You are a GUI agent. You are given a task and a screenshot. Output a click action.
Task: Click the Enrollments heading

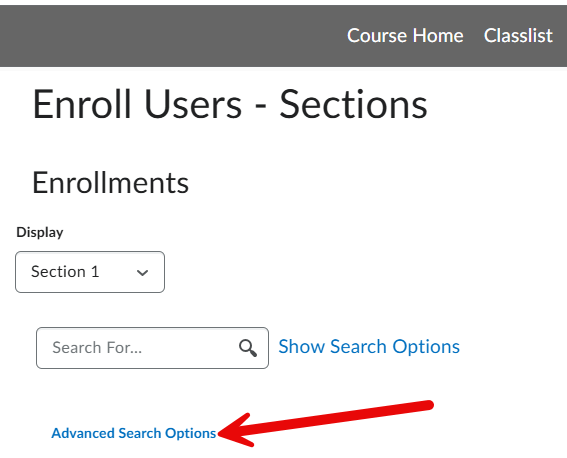click(x=110, y=183)
